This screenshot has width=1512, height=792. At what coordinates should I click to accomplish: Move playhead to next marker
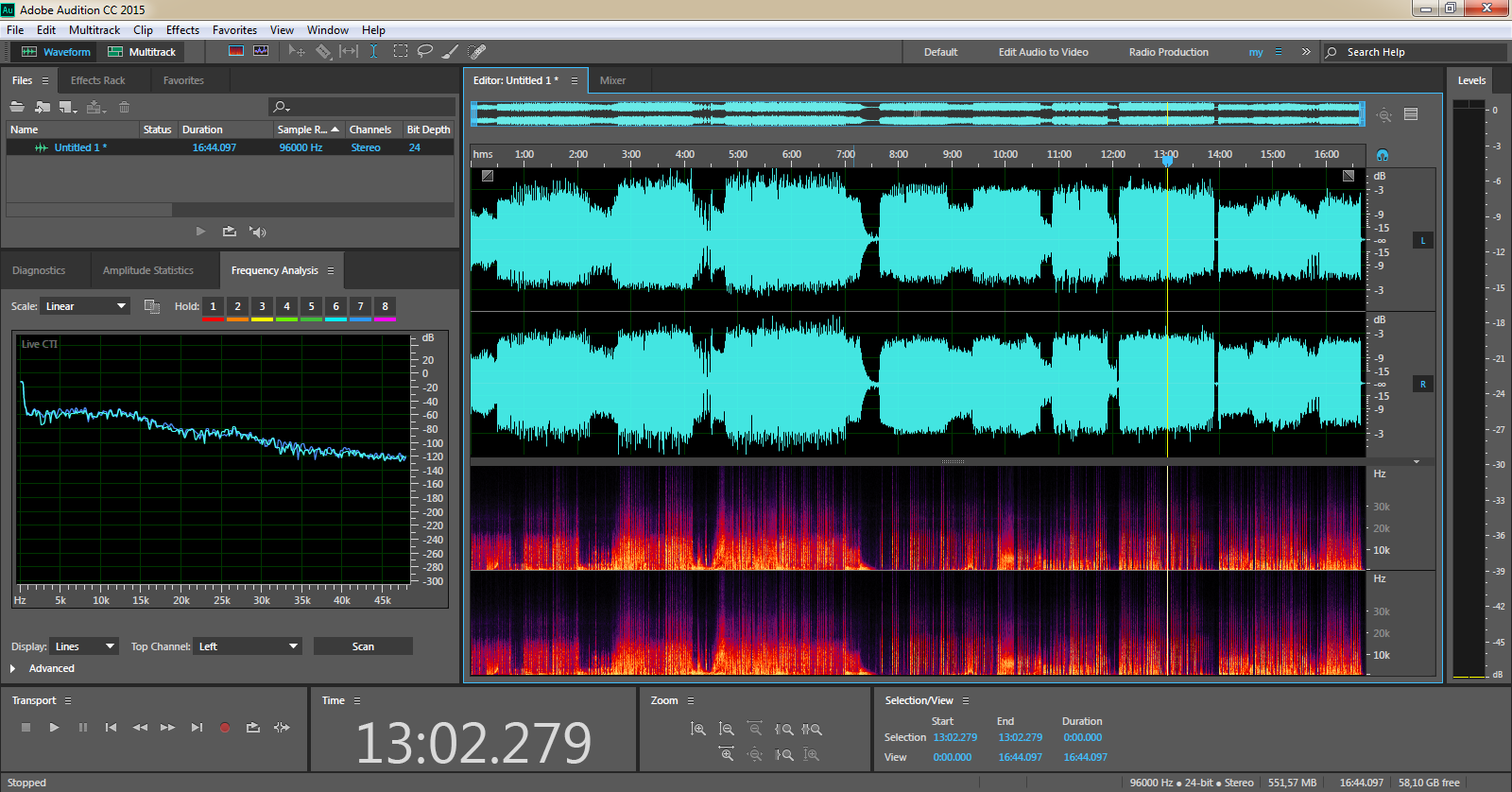(197, 727)
